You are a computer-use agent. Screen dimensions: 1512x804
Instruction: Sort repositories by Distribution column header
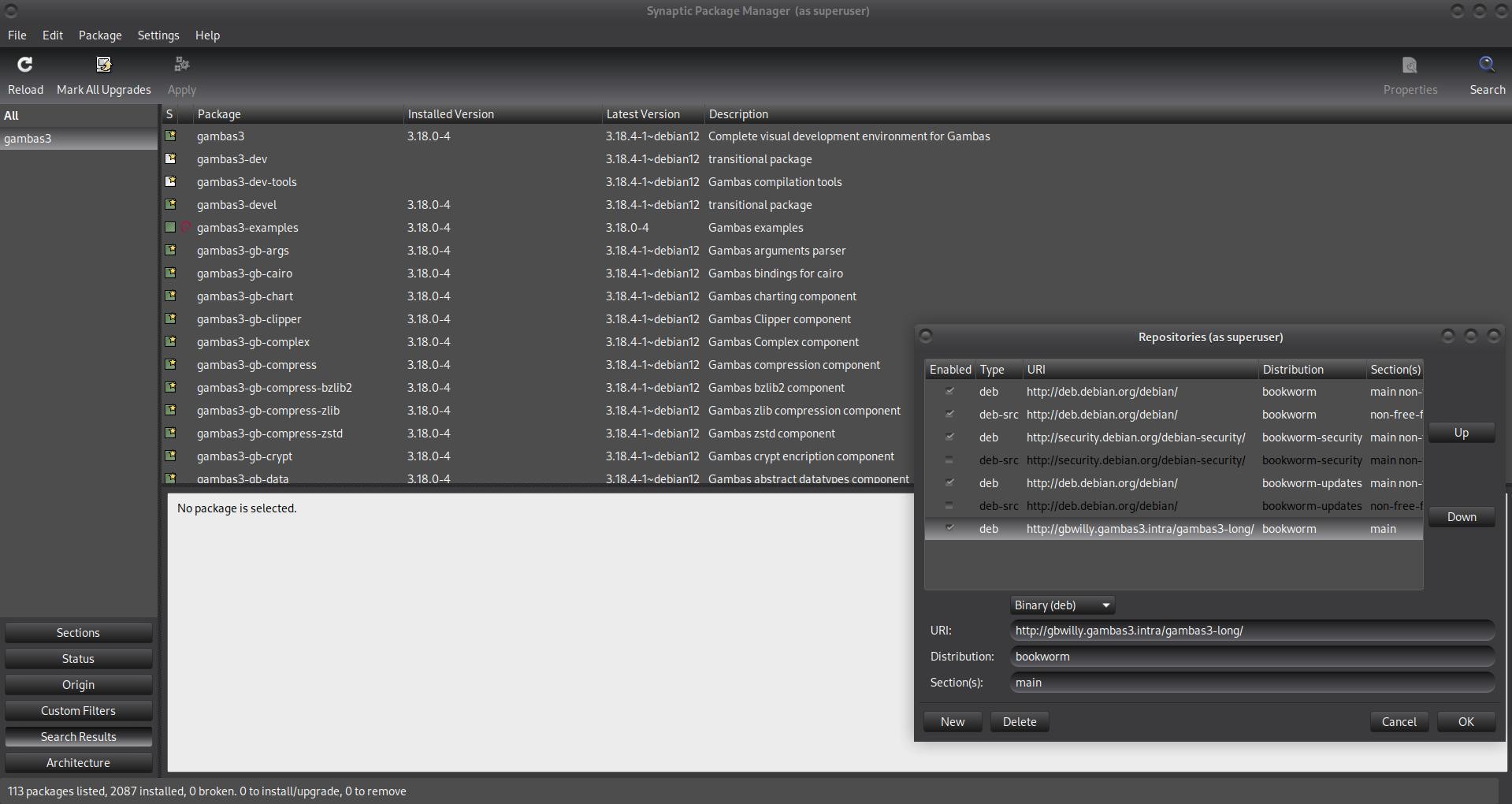1293,370
